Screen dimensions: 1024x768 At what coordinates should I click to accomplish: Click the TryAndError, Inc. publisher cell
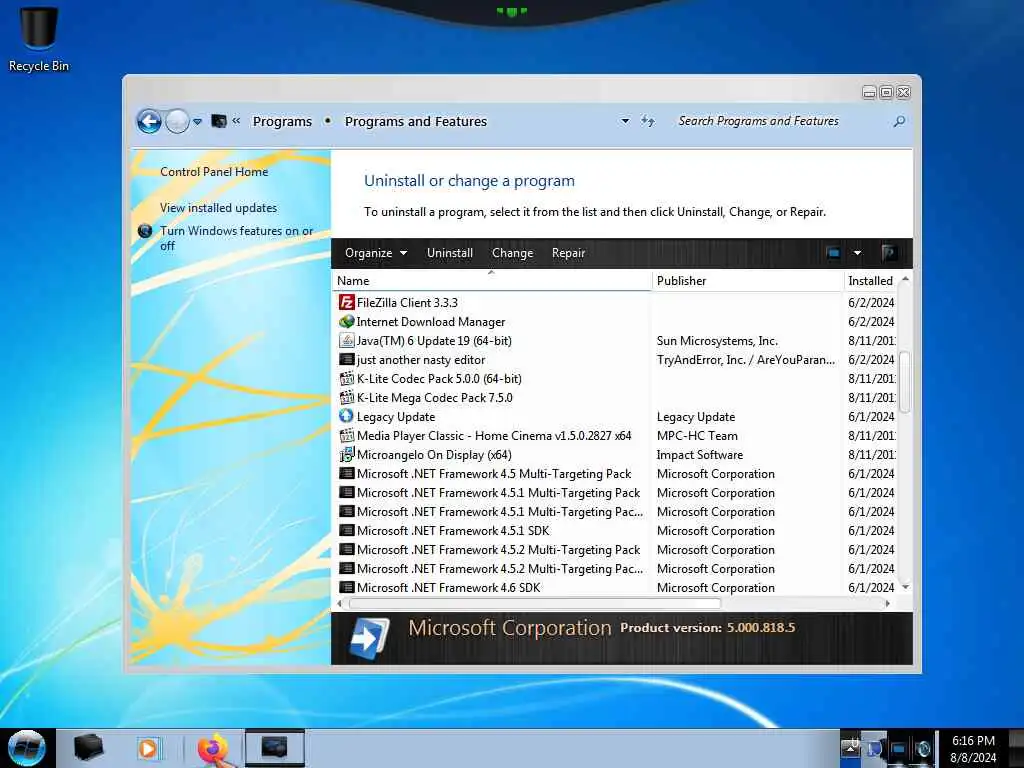[x=745, y=359]
